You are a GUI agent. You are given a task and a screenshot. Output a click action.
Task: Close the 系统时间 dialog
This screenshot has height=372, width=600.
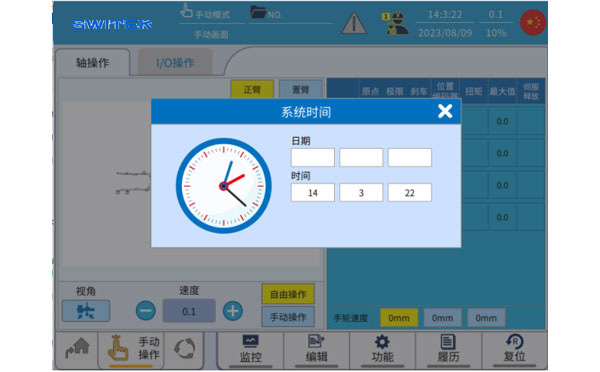click(x=445, y=111)
